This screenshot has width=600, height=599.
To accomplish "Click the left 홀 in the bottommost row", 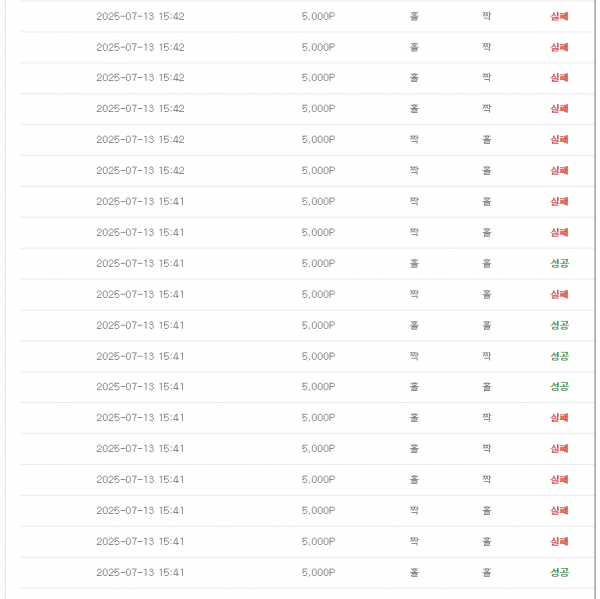I will (414, 572).
